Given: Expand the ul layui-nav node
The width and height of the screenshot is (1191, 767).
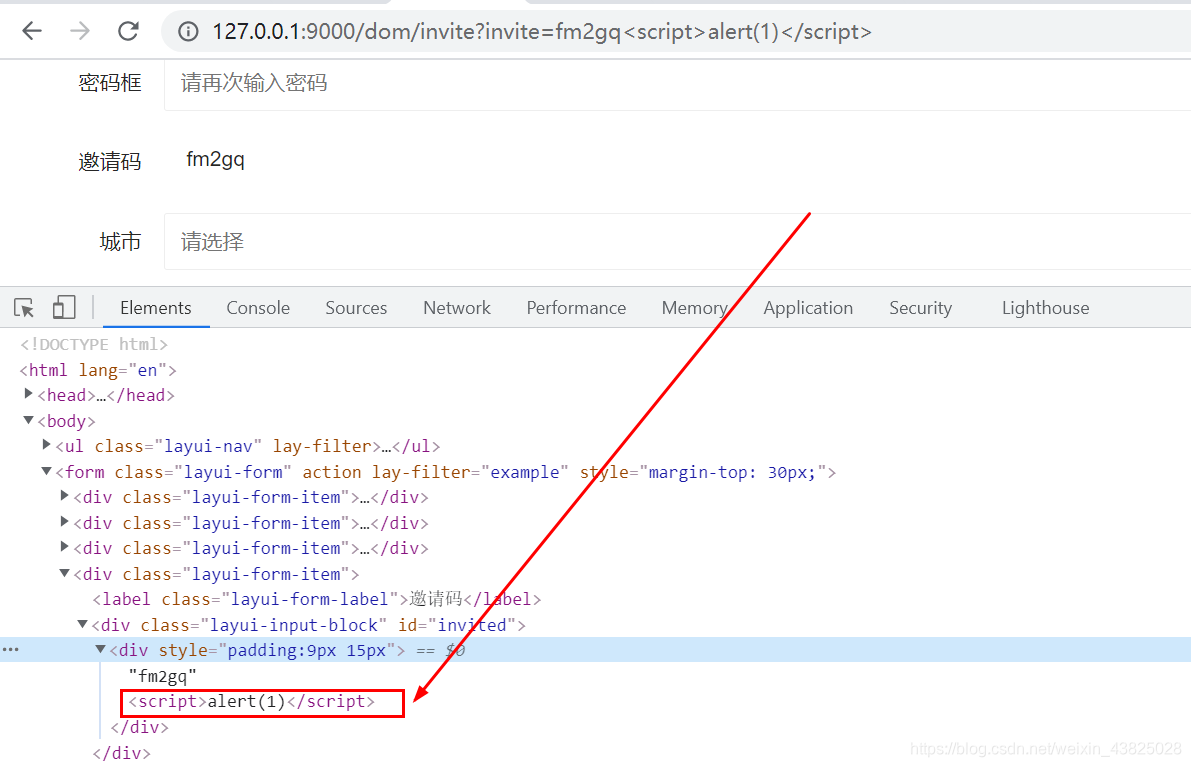Looking at the screenshot, I should tap(46, 444).
